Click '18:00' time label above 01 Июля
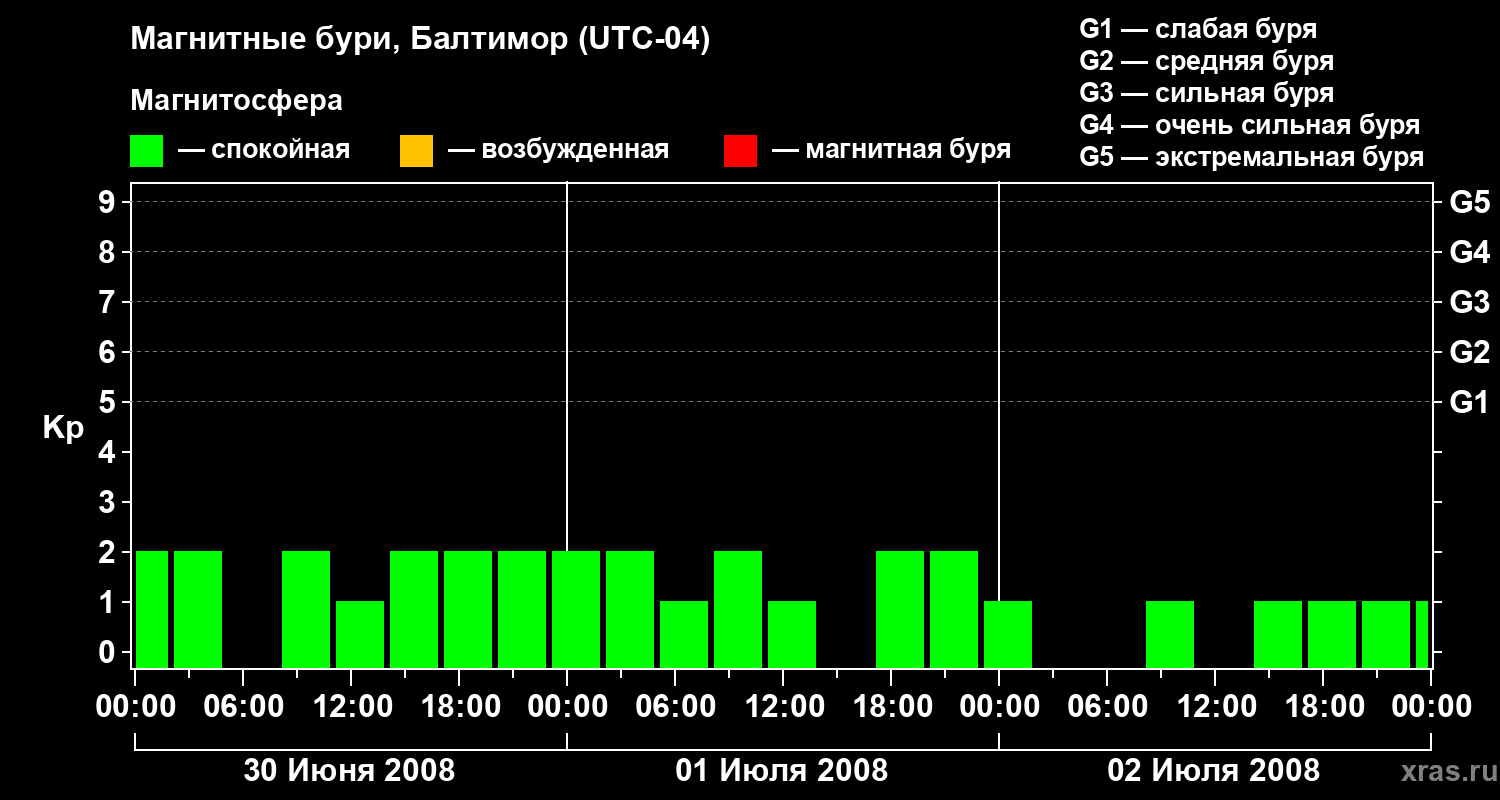This screenshot has height=800, width=1500. [x=891, y=707]
